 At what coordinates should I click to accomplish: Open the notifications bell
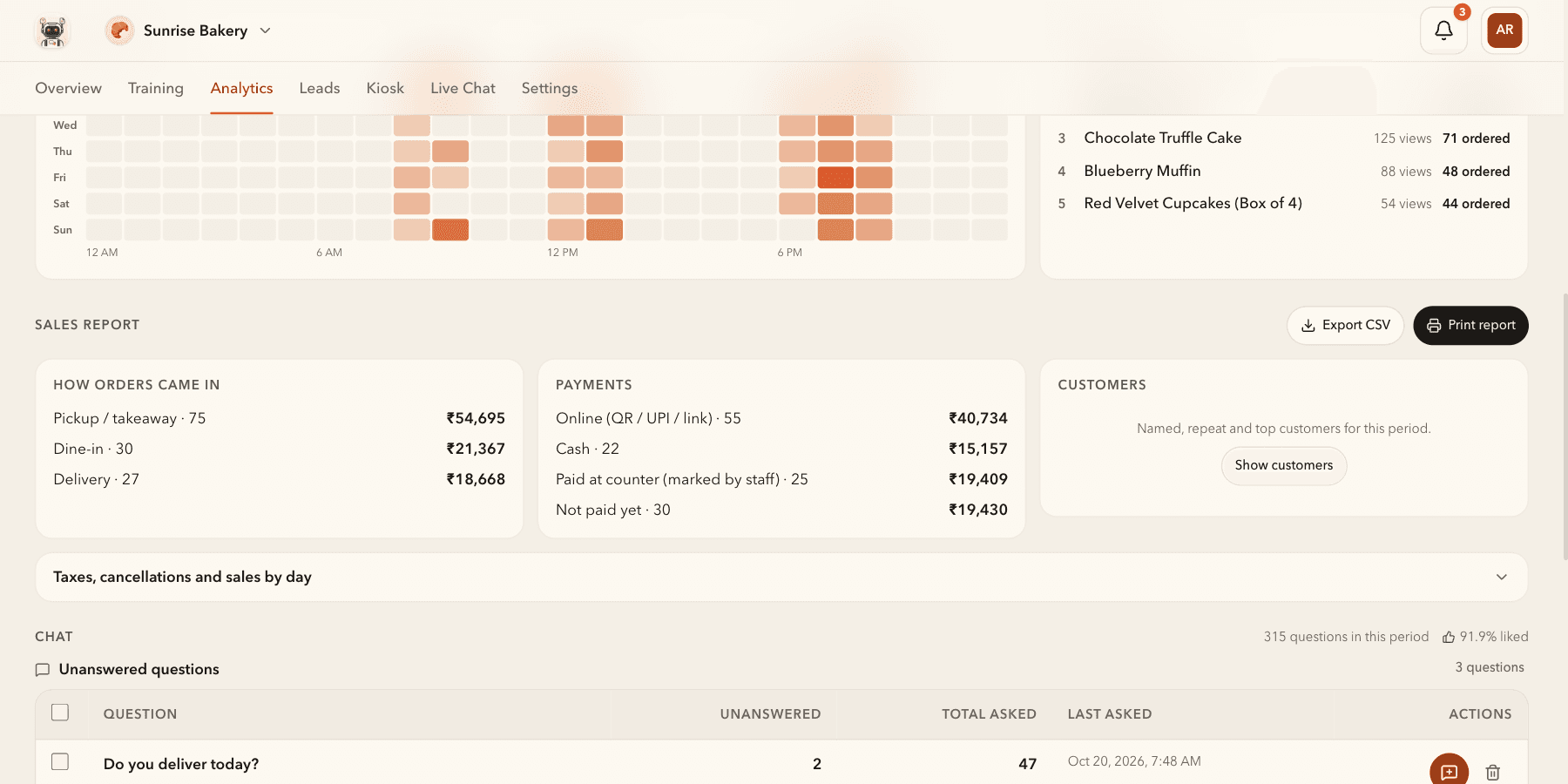coord(1443,30)
